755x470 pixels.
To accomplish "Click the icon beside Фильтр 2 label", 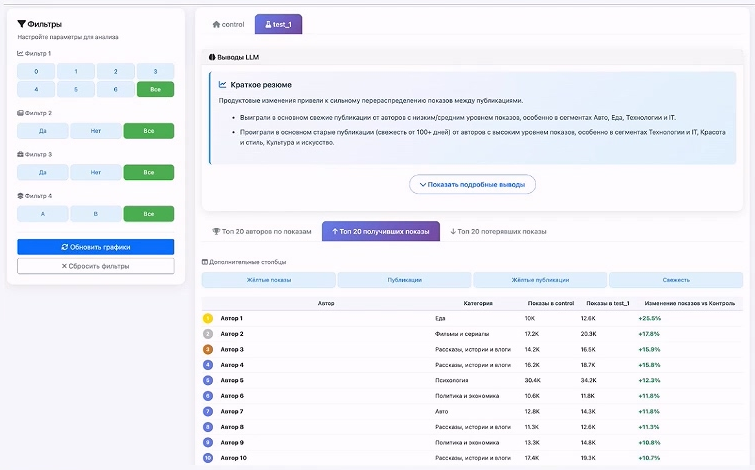I will tap(20, 113).
